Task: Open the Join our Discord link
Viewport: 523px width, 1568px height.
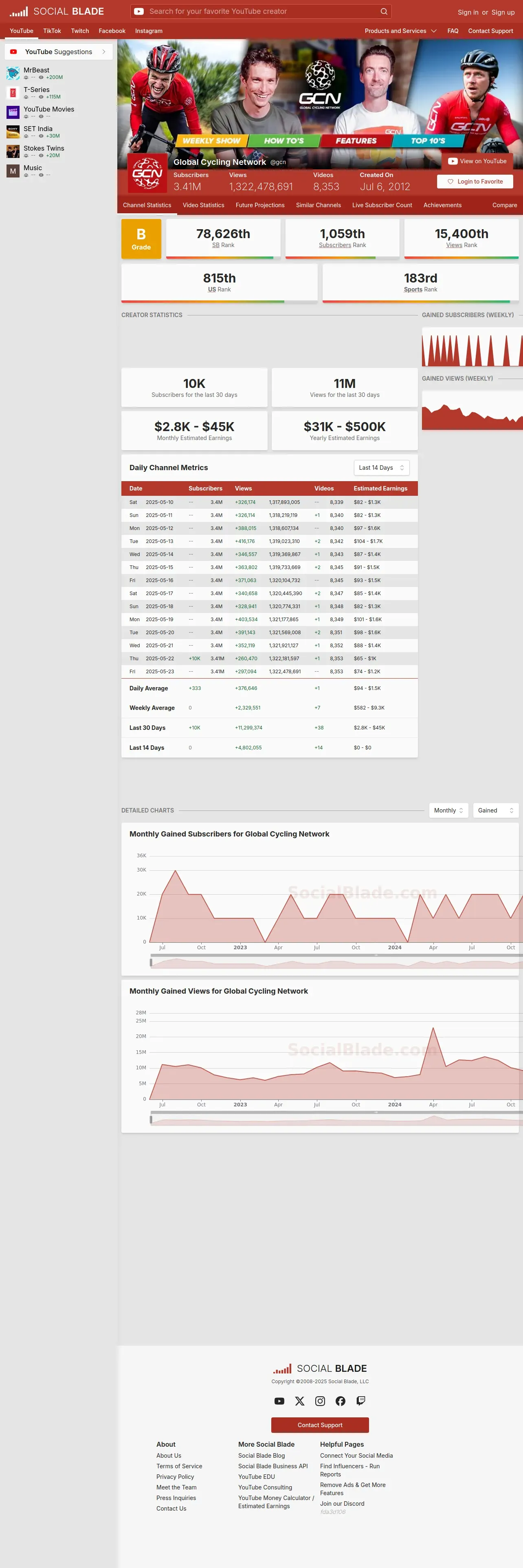Action: (342, 1503)
